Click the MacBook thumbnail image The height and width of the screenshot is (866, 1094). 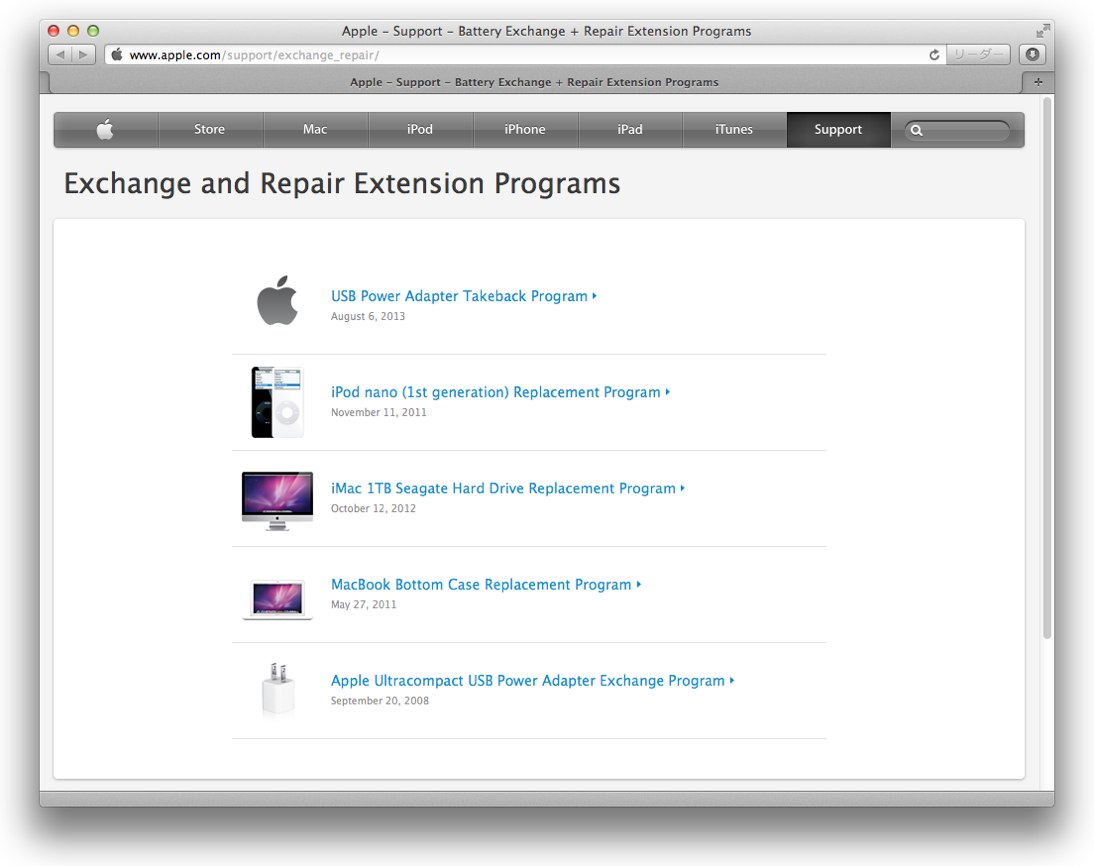[x=277, y=599]
